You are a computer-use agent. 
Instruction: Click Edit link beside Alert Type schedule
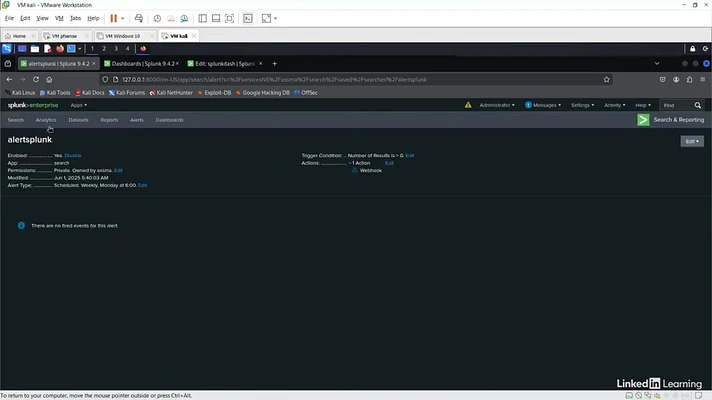click(x=142, y=185)
